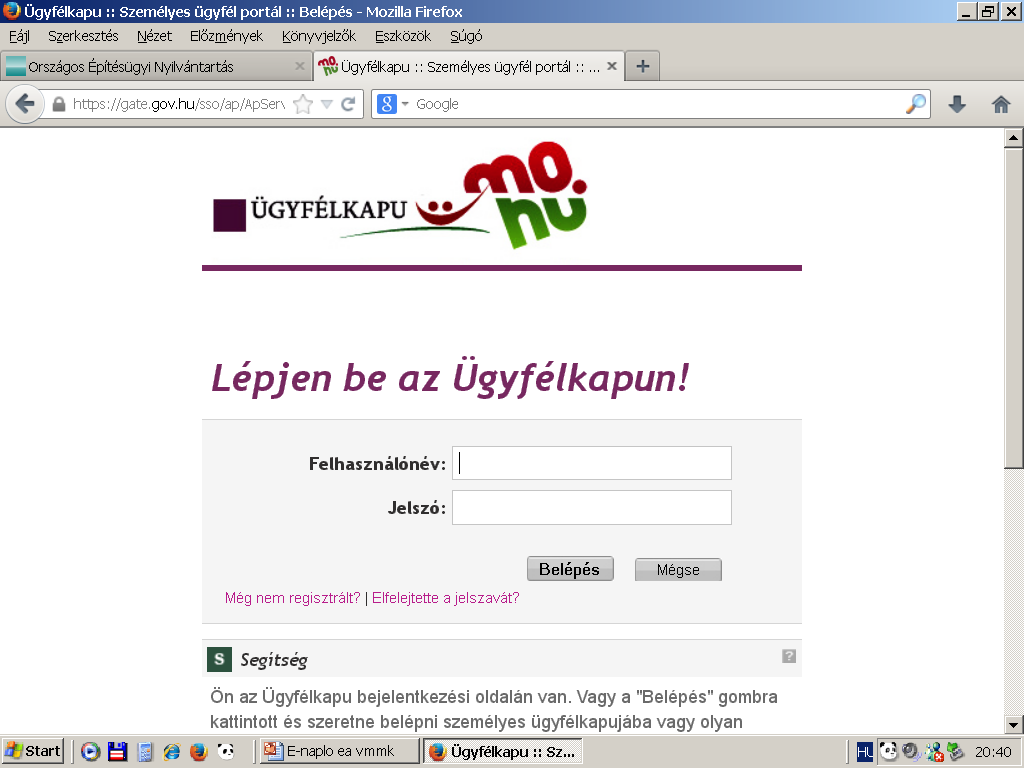
Task: Bookmark this page with the star icon
Action: (303, 104)
